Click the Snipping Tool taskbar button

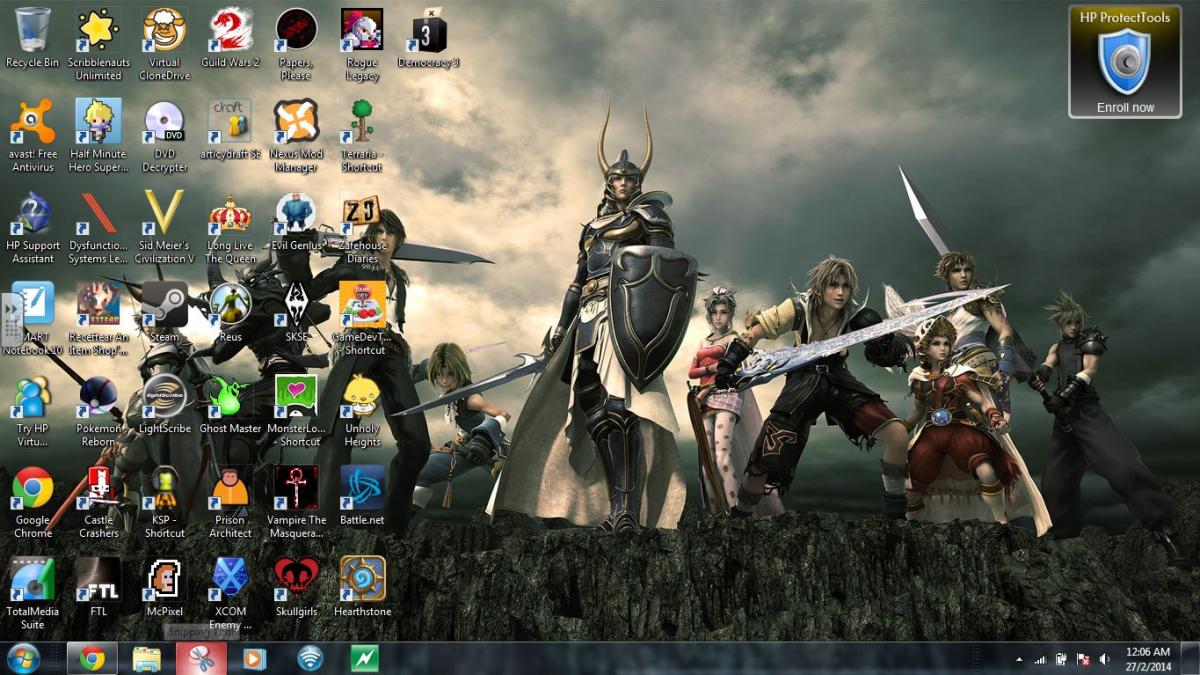click(x=201, y=659)
